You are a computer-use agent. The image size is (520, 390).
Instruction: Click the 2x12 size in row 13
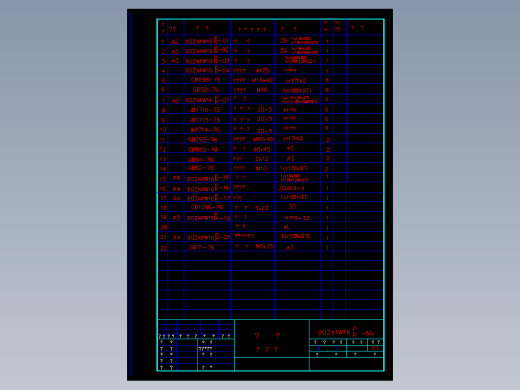[262, 159]
